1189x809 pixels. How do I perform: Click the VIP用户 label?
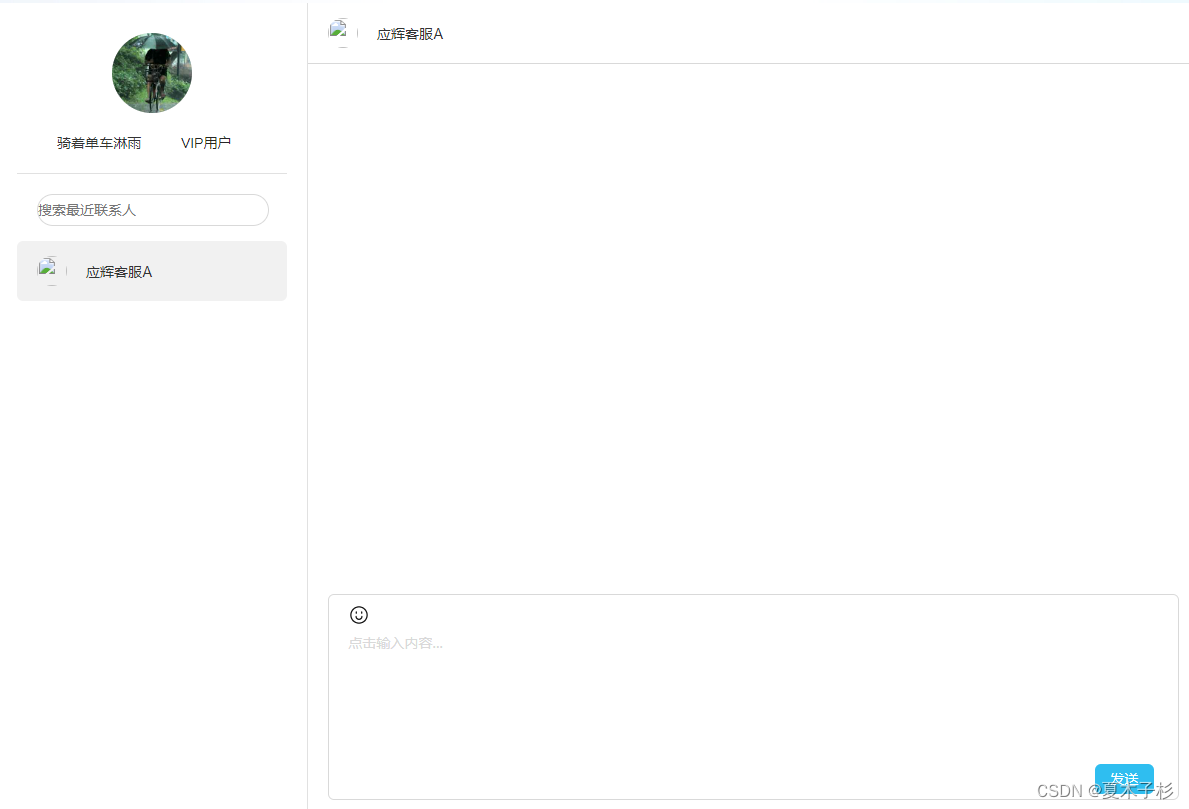[x=205, y=143]
